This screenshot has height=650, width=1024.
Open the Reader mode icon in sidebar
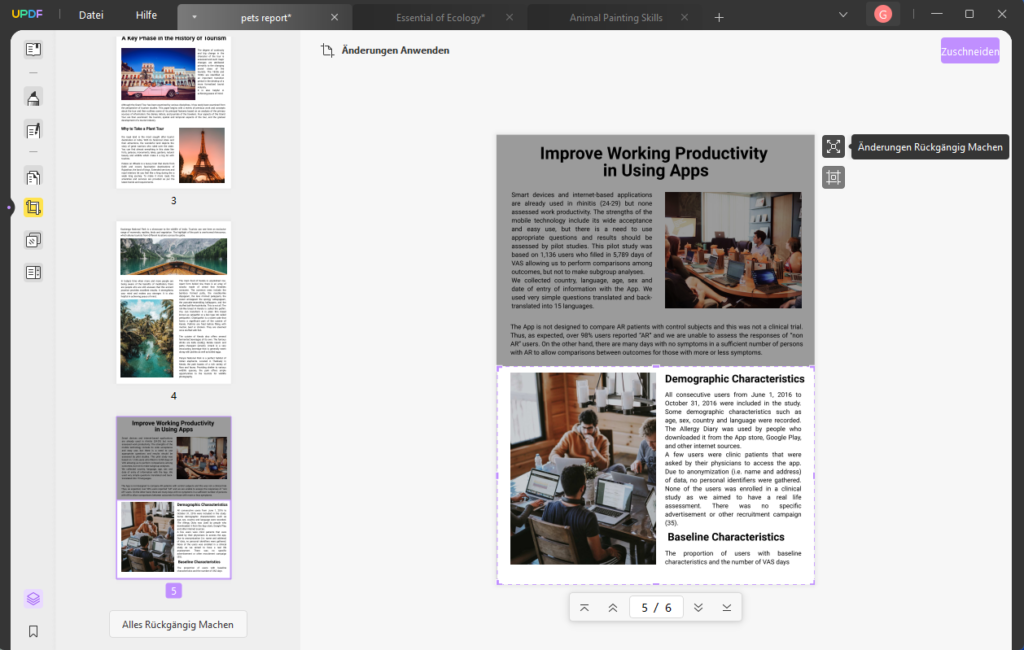point(33,49)
